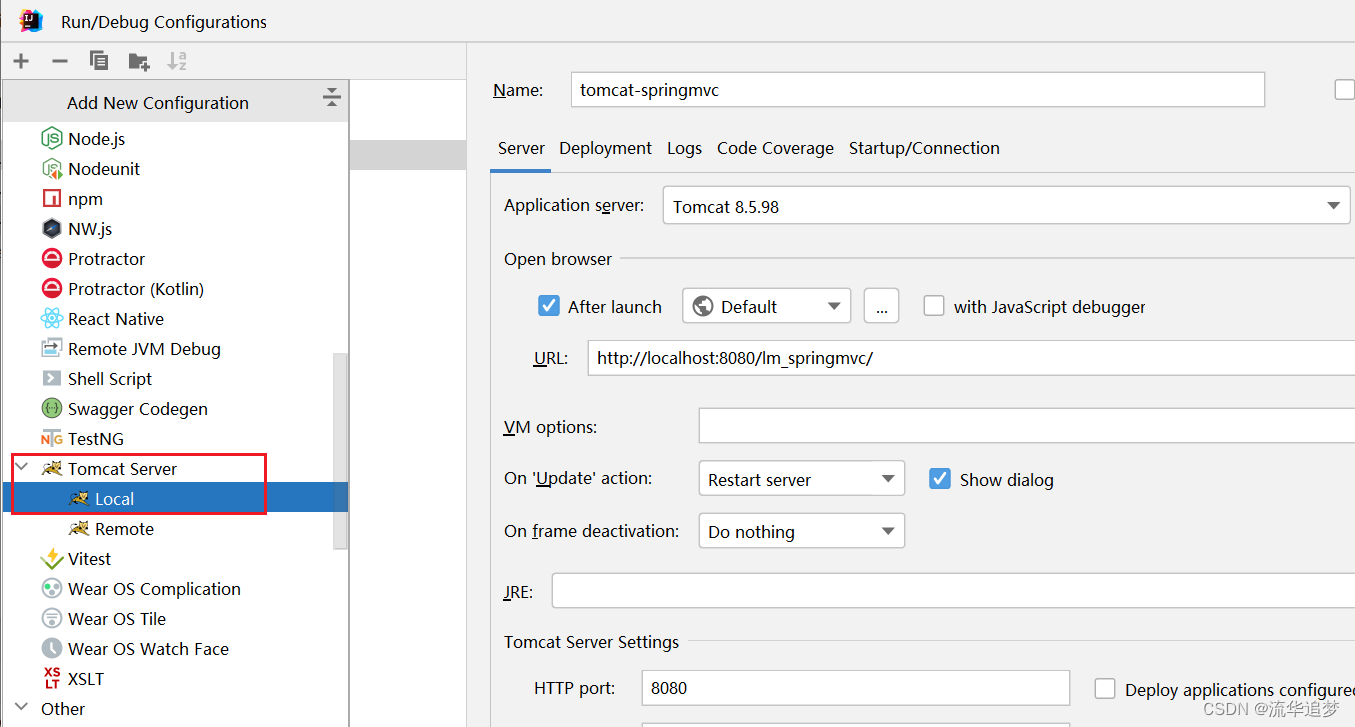Viewport: 1355px width, 727px height.
Task: Click the Tomcat Remote cat icon
Action: coord(79,529)
